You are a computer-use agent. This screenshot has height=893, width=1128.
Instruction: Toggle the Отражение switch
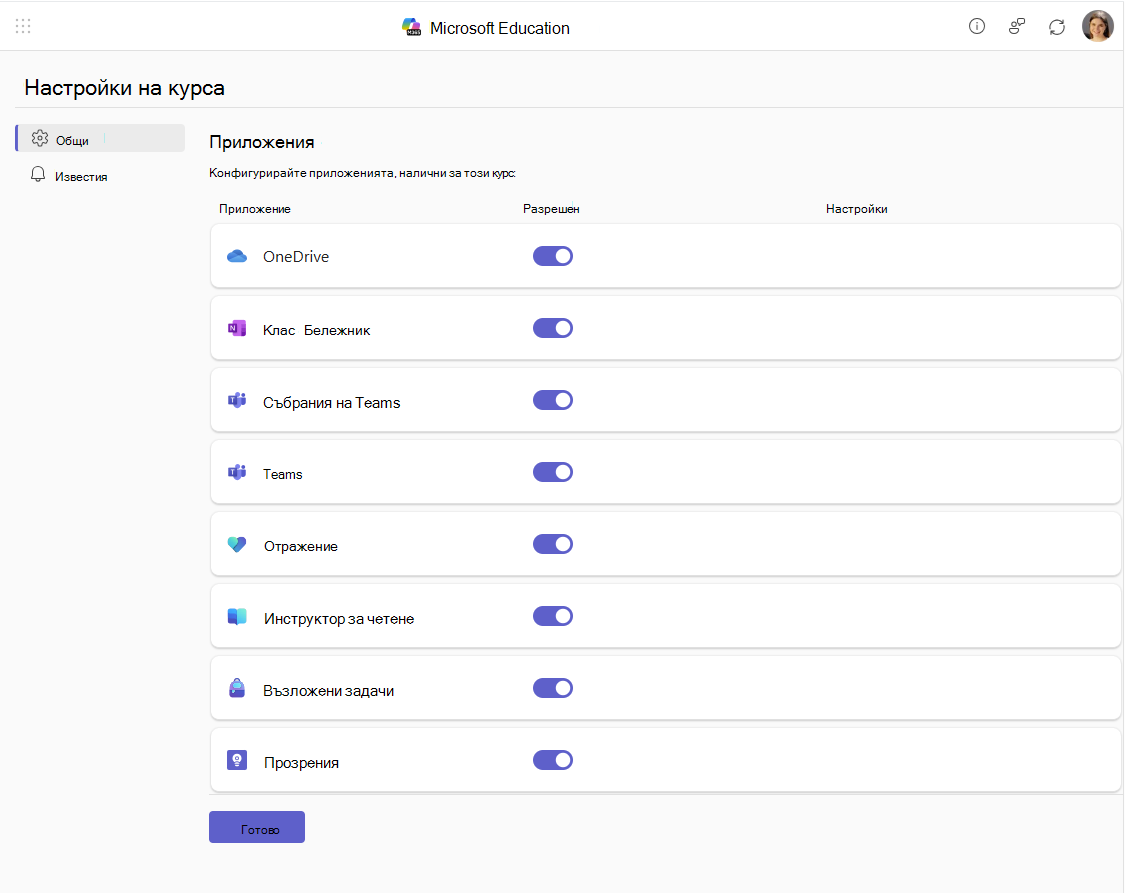(552, 544)
